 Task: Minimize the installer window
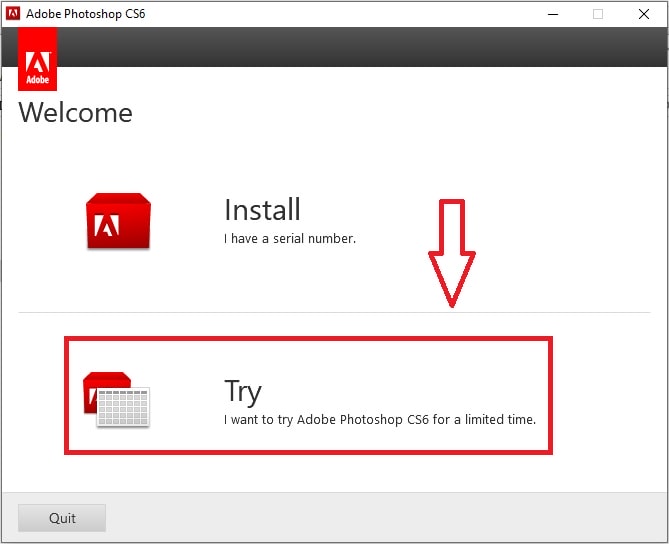coord(553,14)
